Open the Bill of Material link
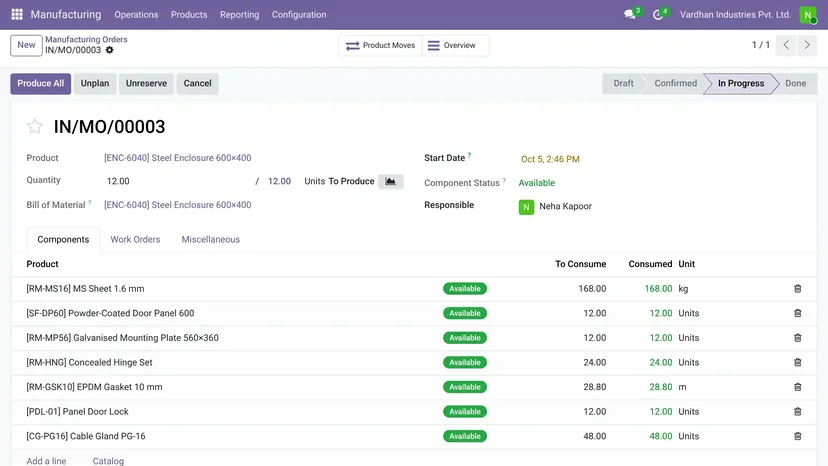The height and width of the screenshot is (466, 828). (x=177, y=205)
